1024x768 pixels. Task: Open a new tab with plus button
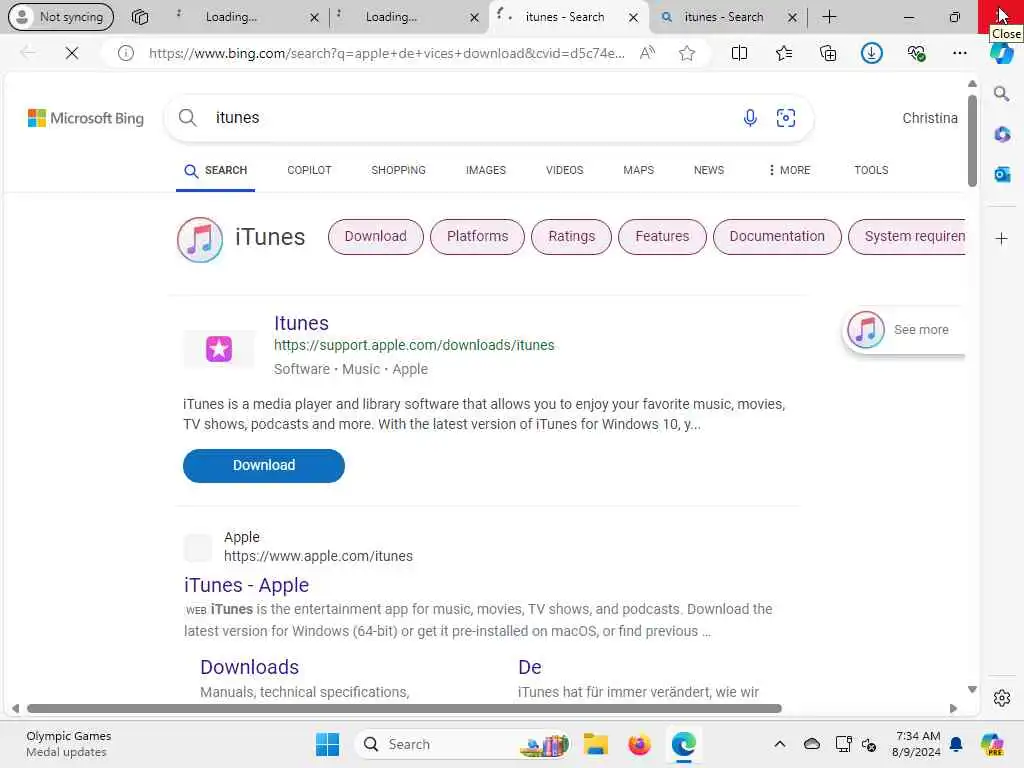(829, 17)
